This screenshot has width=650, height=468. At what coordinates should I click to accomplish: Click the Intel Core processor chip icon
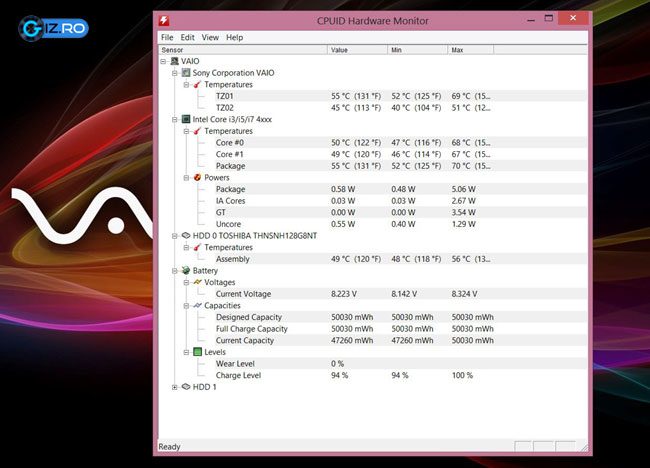point(186,119)
